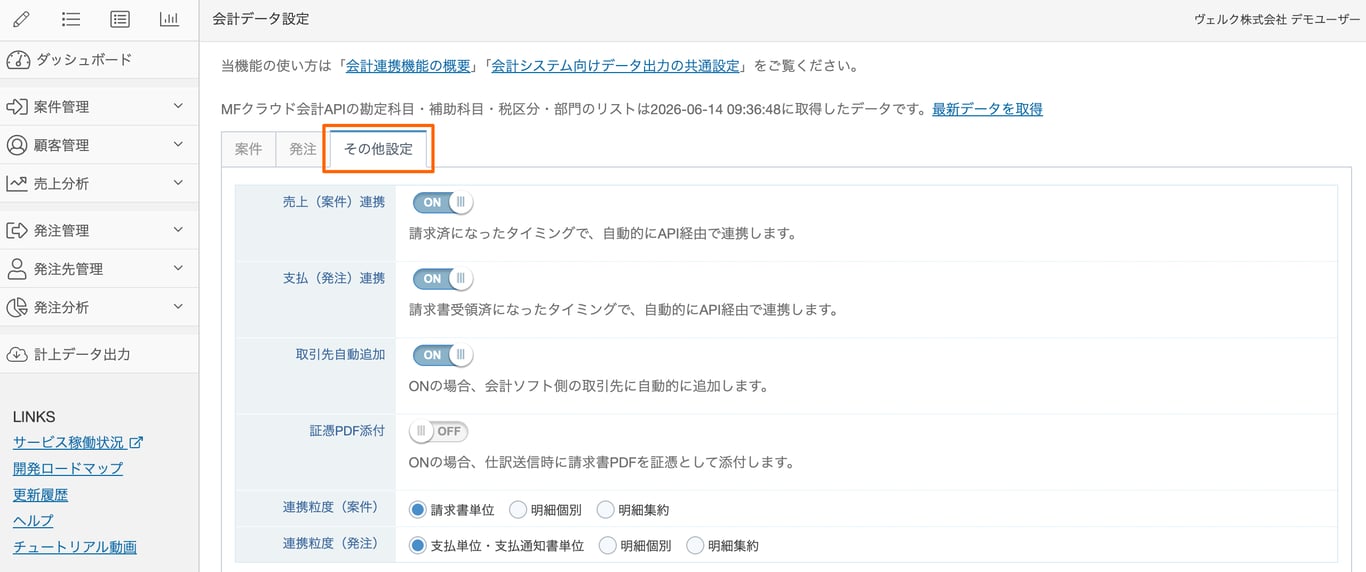Disable 取引先自動追加 switch
1366x572 pixels.
[443, 355]
